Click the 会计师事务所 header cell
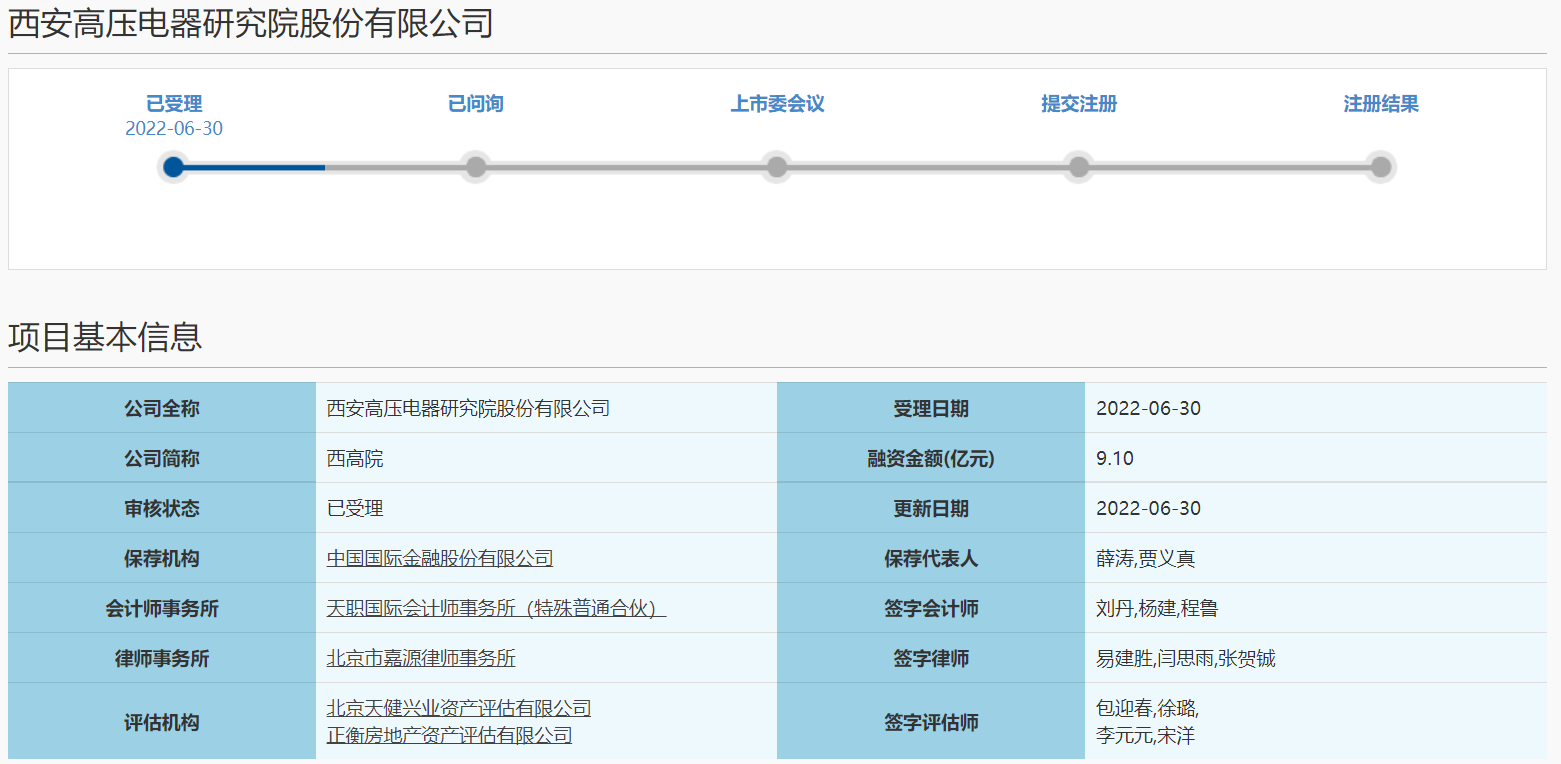 coord(162,608)
